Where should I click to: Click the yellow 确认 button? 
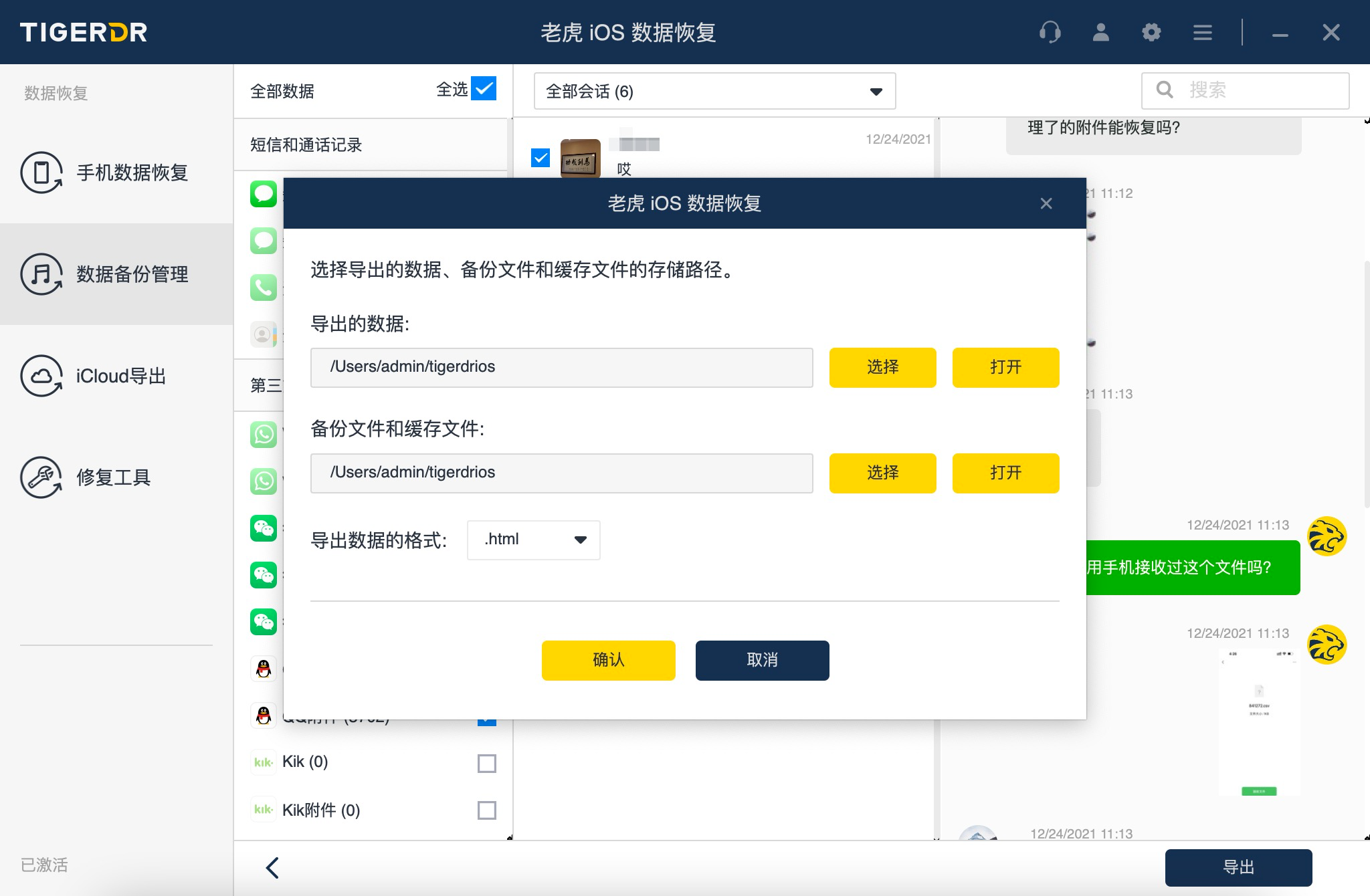[608, 661]
